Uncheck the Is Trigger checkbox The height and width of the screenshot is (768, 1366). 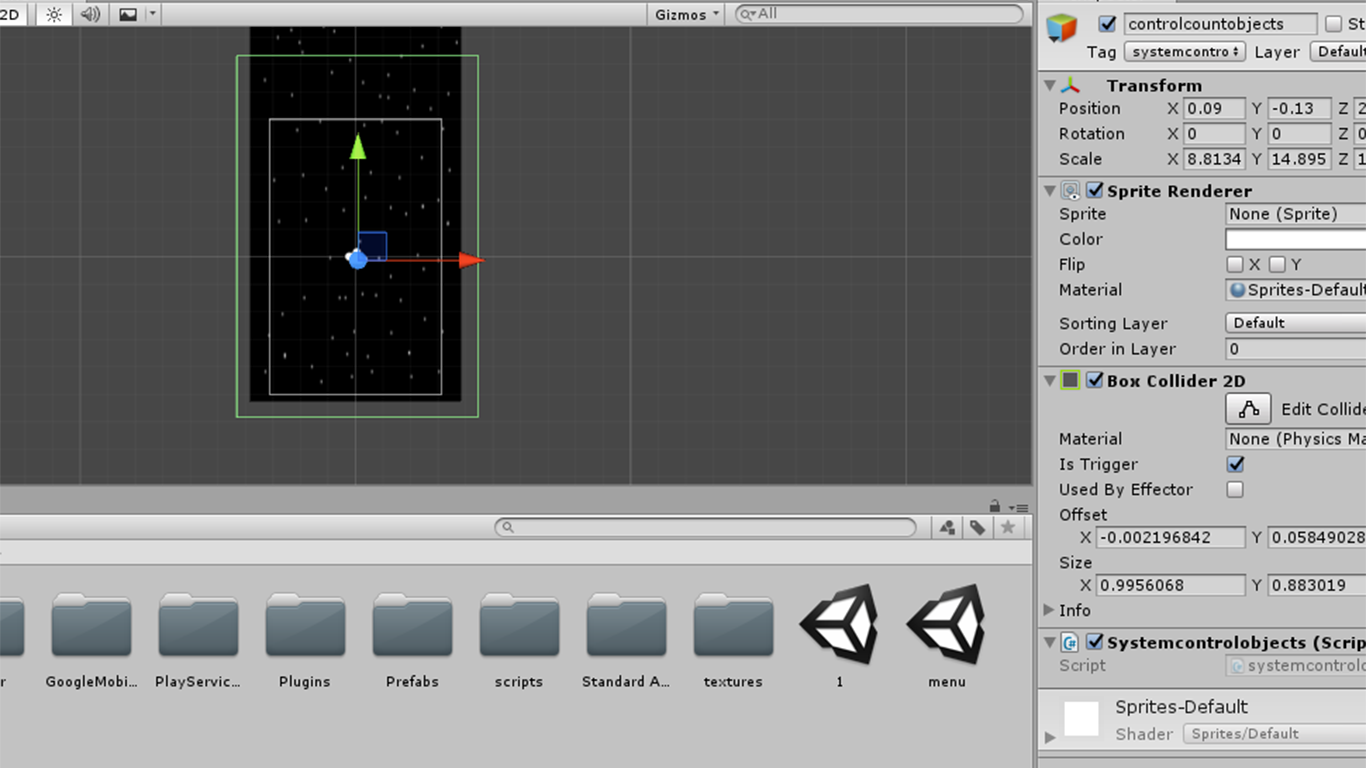(x=1236, y=464)
